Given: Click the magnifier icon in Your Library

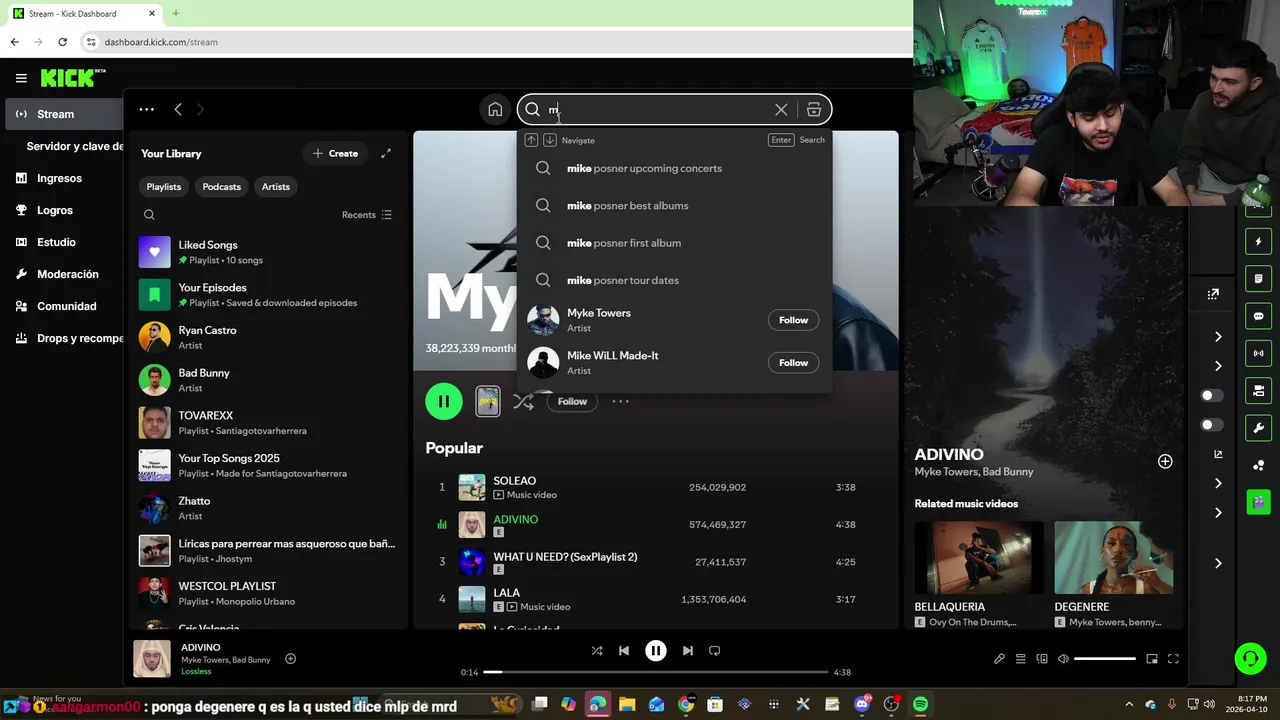Looking at the screenshot, I should click(149, 215).
